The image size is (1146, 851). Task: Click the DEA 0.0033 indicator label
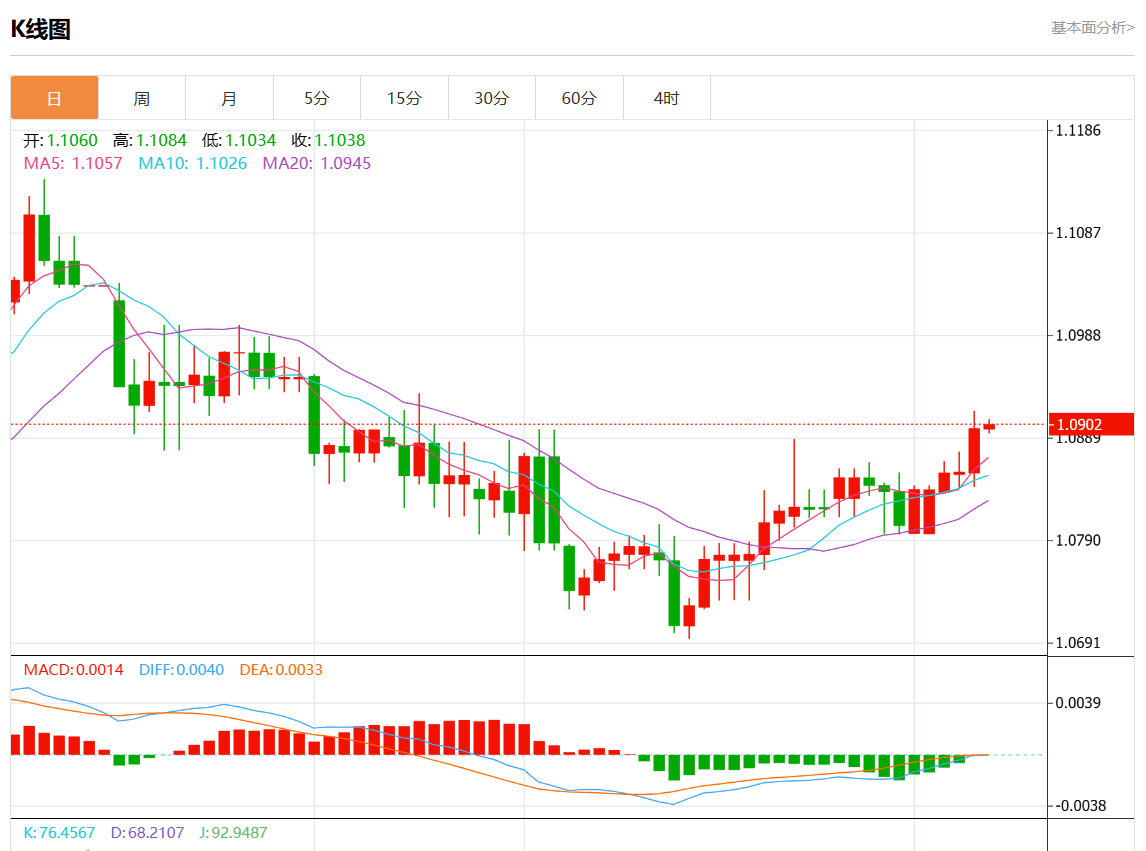pos(281,670)
